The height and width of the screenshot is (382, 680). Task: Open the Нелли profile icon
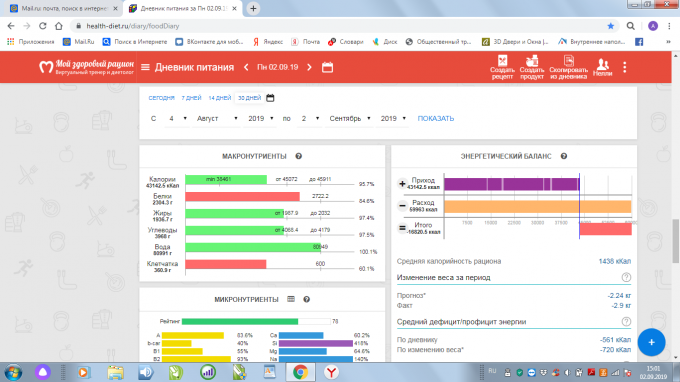pos(602,67)
